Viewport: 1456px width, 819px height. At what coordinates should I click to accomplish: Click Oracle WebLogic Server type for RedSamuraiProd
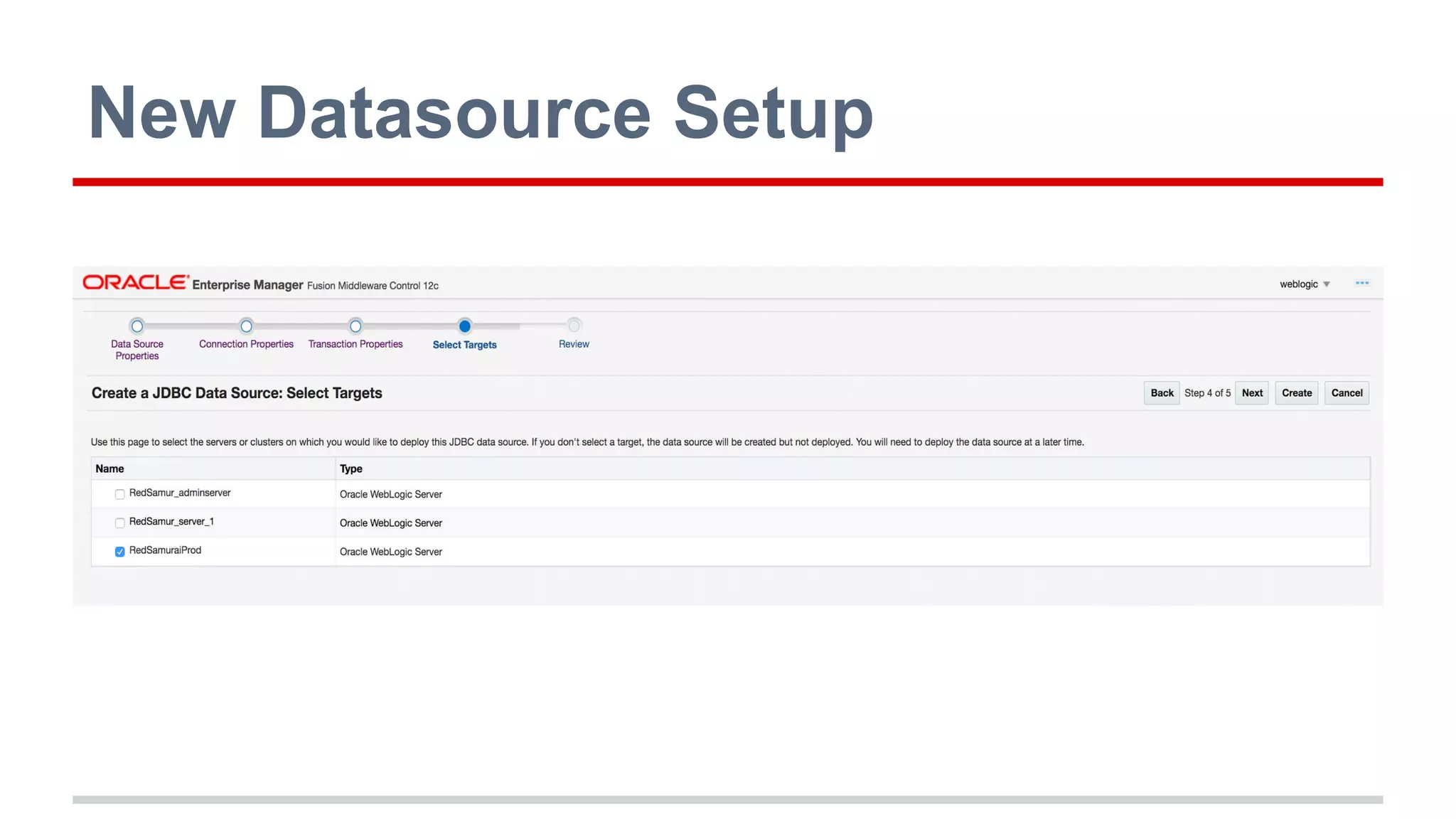click(x=390, y=552)
